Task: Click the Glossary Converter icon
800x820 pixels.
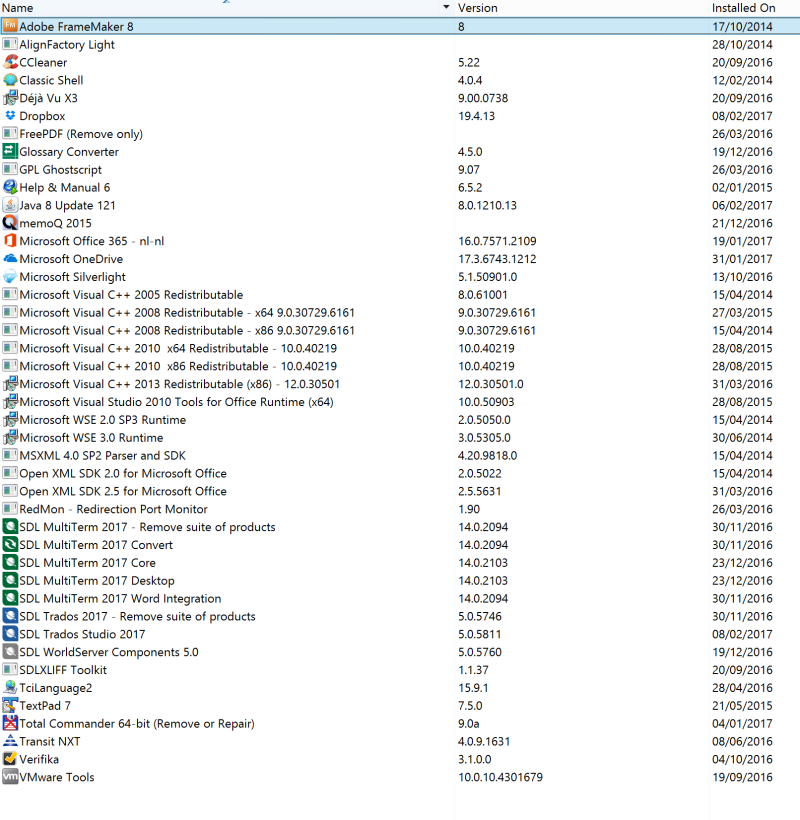Action: [10, 152]
